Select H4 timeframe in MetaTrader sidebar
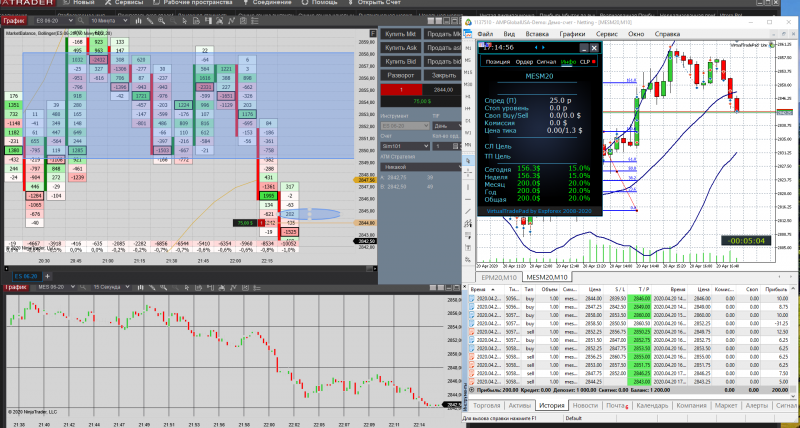Screen dimensions: 800x428 click(x=468, y=109)
